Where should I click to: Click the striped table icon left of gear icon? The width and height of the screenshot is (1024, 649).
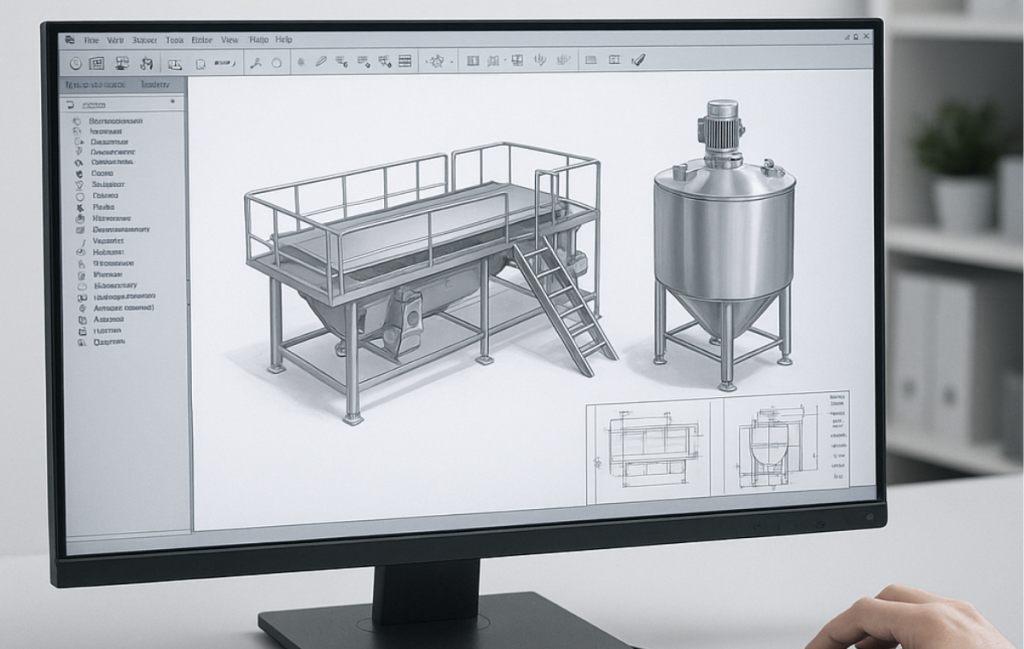pyautogui.click(x=405, y=62)
